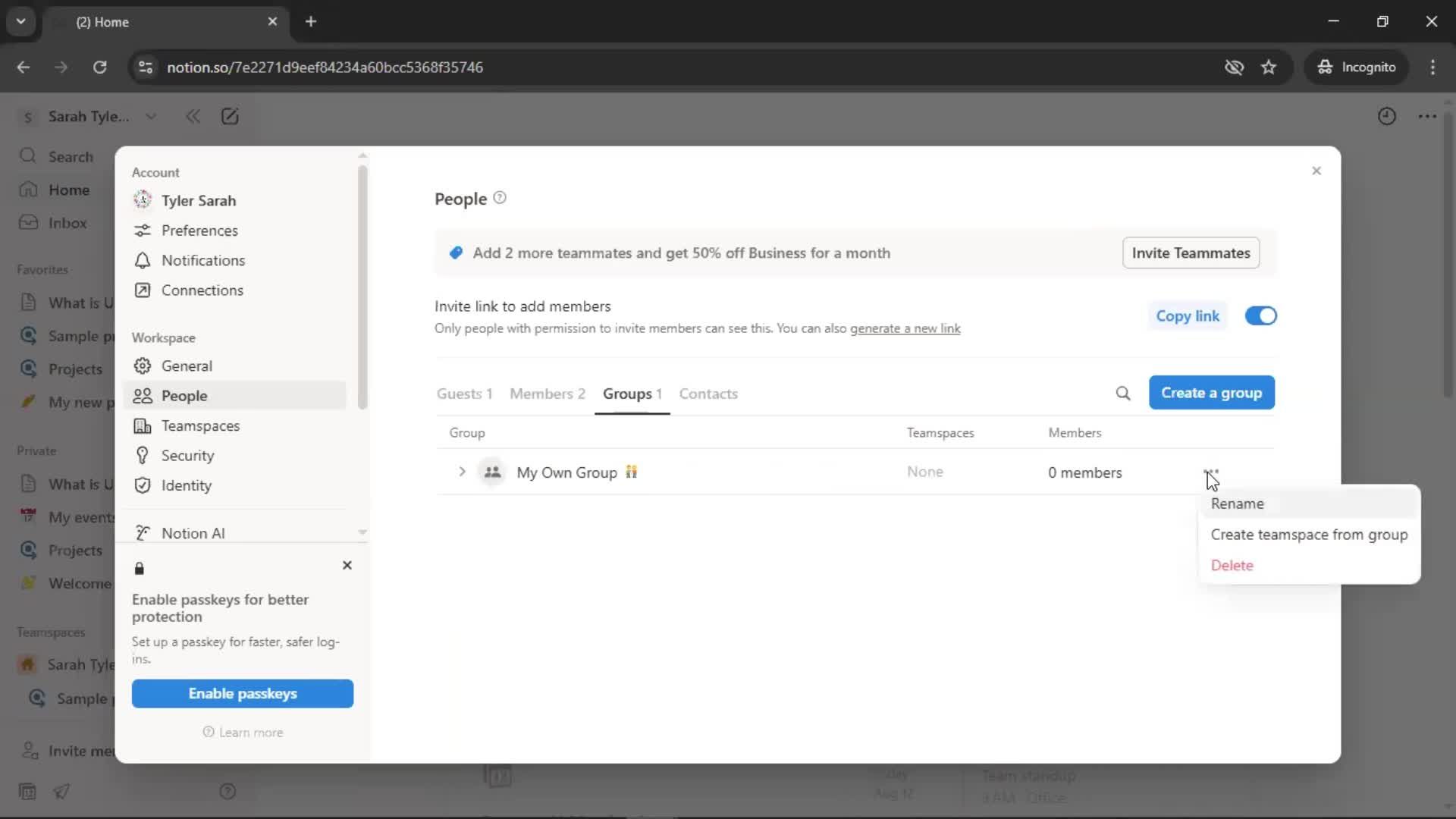Click the My Own Group avatar icon

pyautogui.click(x=492, y=472)
